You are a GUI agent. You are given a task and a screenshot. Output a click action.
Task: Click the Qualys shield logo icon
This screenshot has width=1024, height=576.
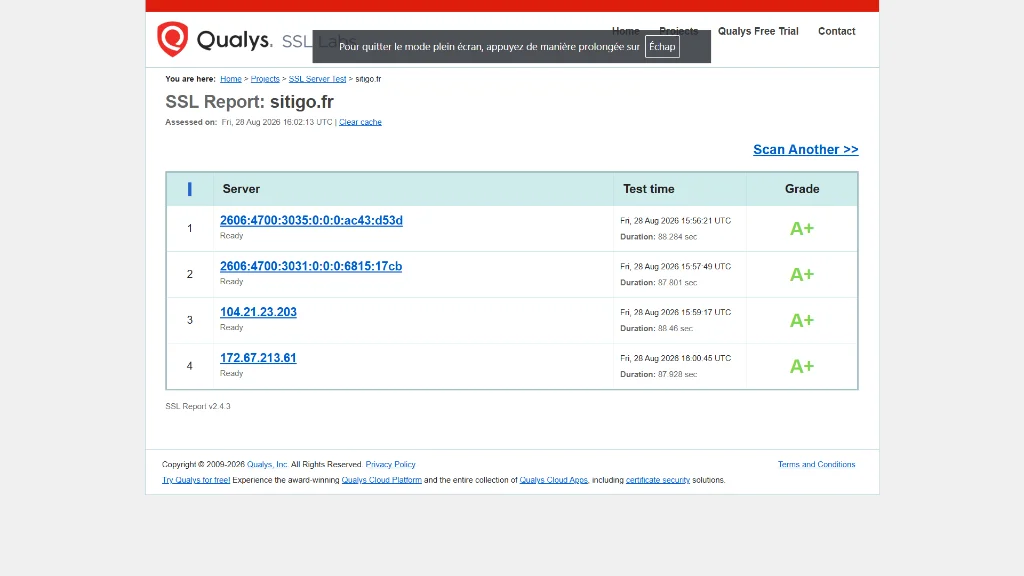click(x=172, y=39)
